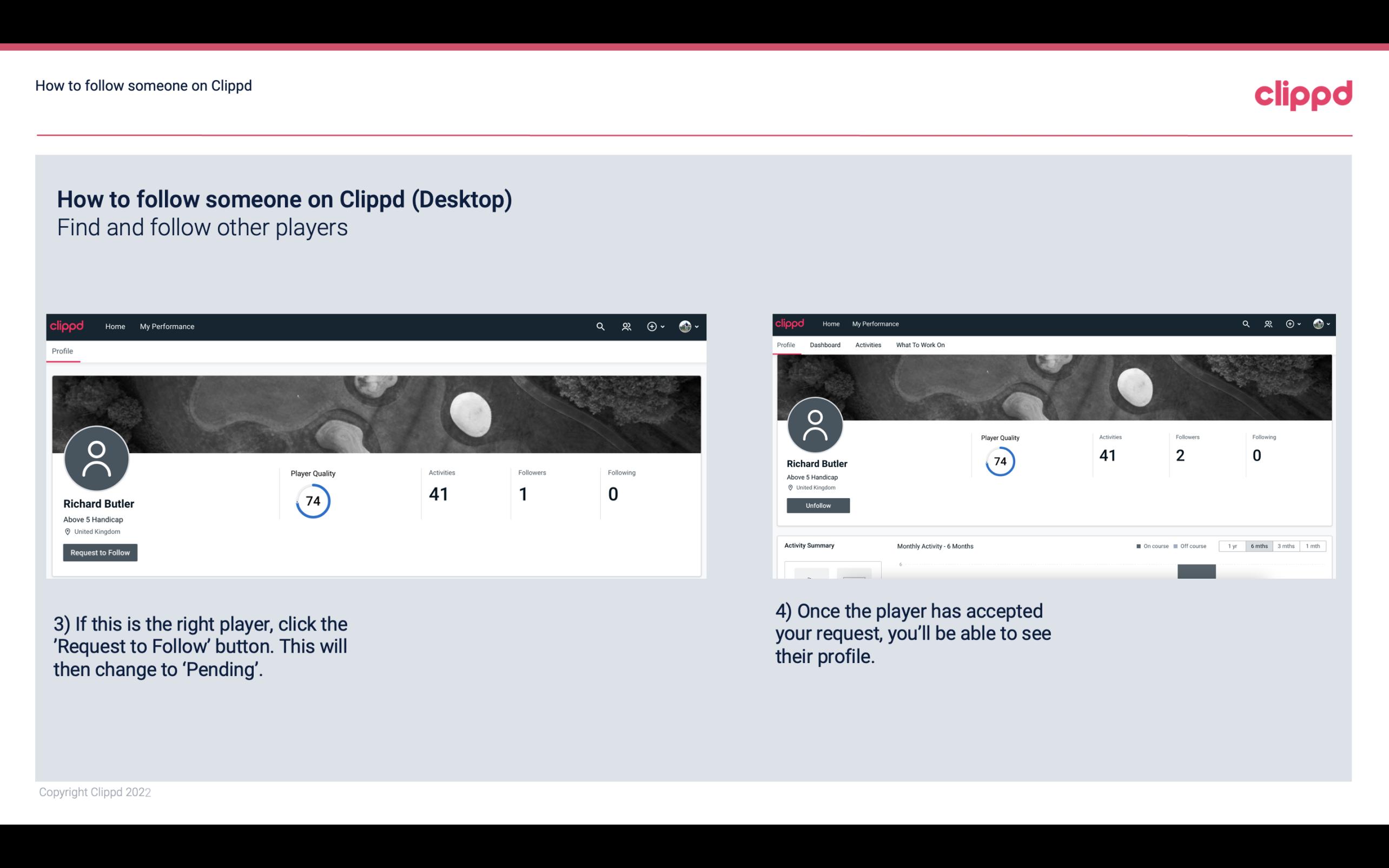Click the user avatar icon on right profile
The width and height of the screenshot is (1389, 868).
tap(815, 425)
